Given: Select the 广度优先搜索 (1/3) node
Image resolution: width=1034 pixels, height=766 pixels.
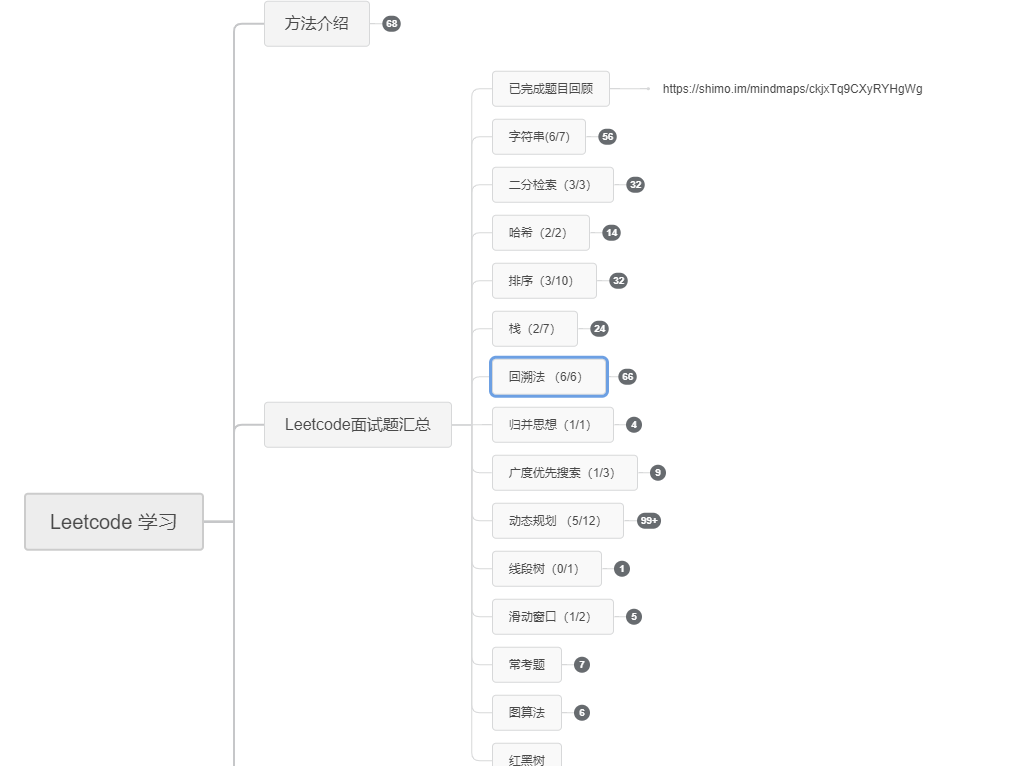Looking at the screenshot, I should pyautogui.click(x=564, y=473).
